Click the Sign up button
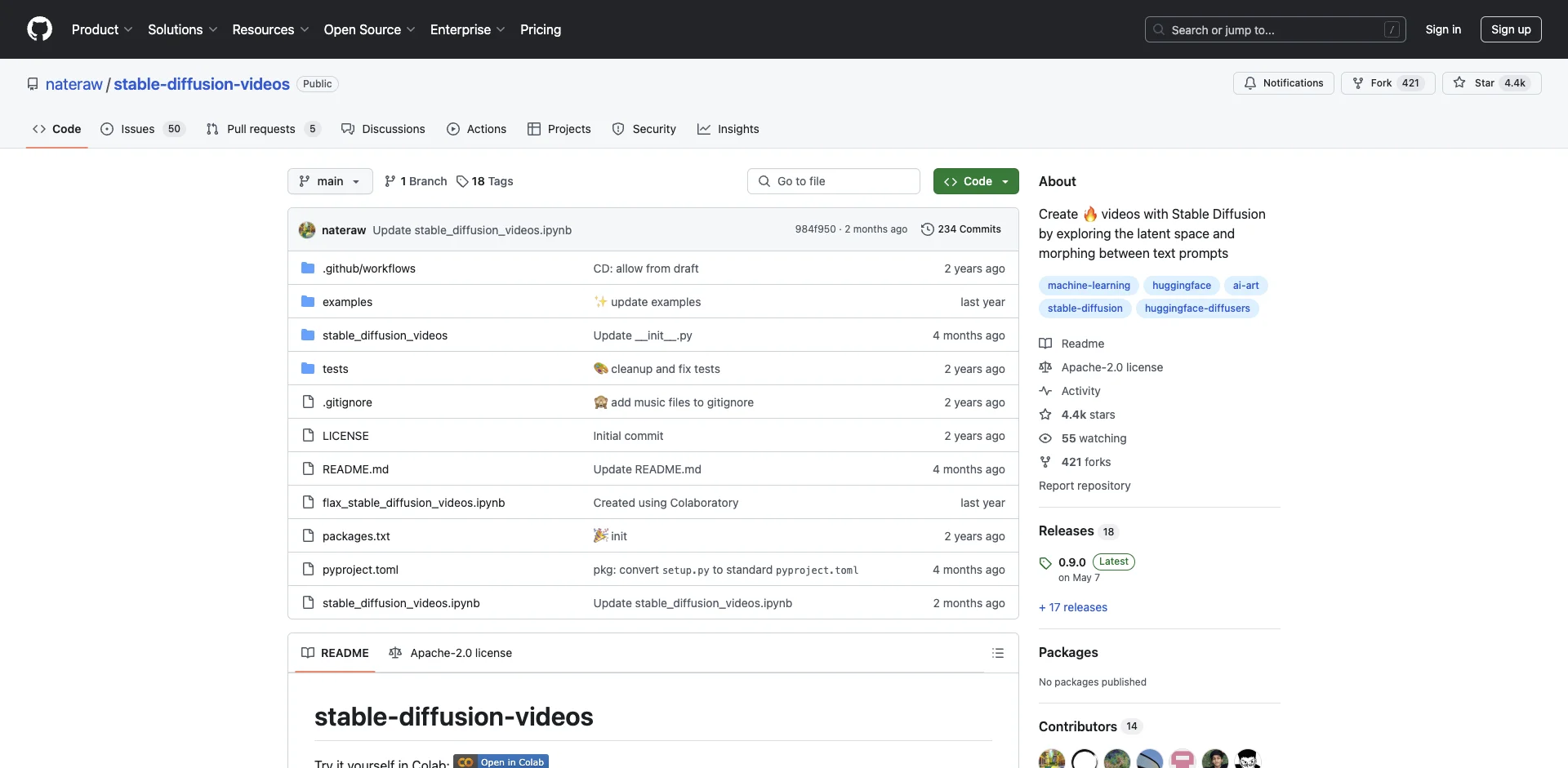This screenshot has width=1568, height=768. [1511, 29]
